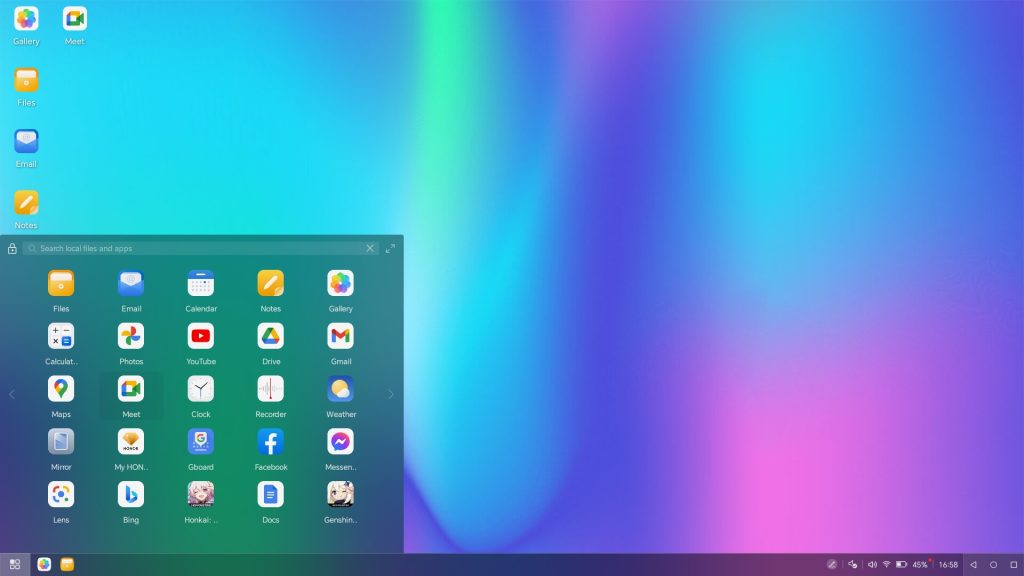This screenshot has height=576, width=1024.
Task: Open the Email shortcut on the desktop
Action: 26,142
